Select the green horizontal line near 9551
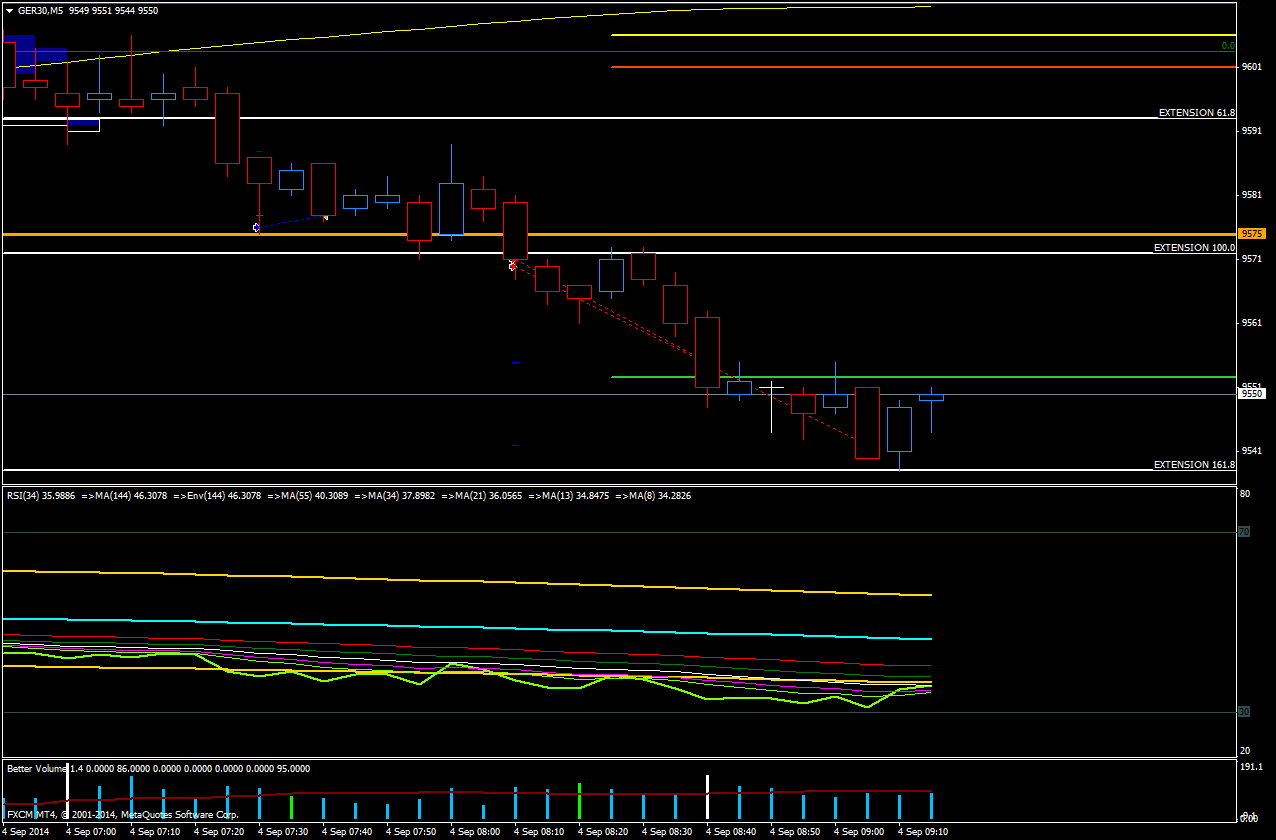The height and width of the screenshot is (840, 1276). click(900, 377)
